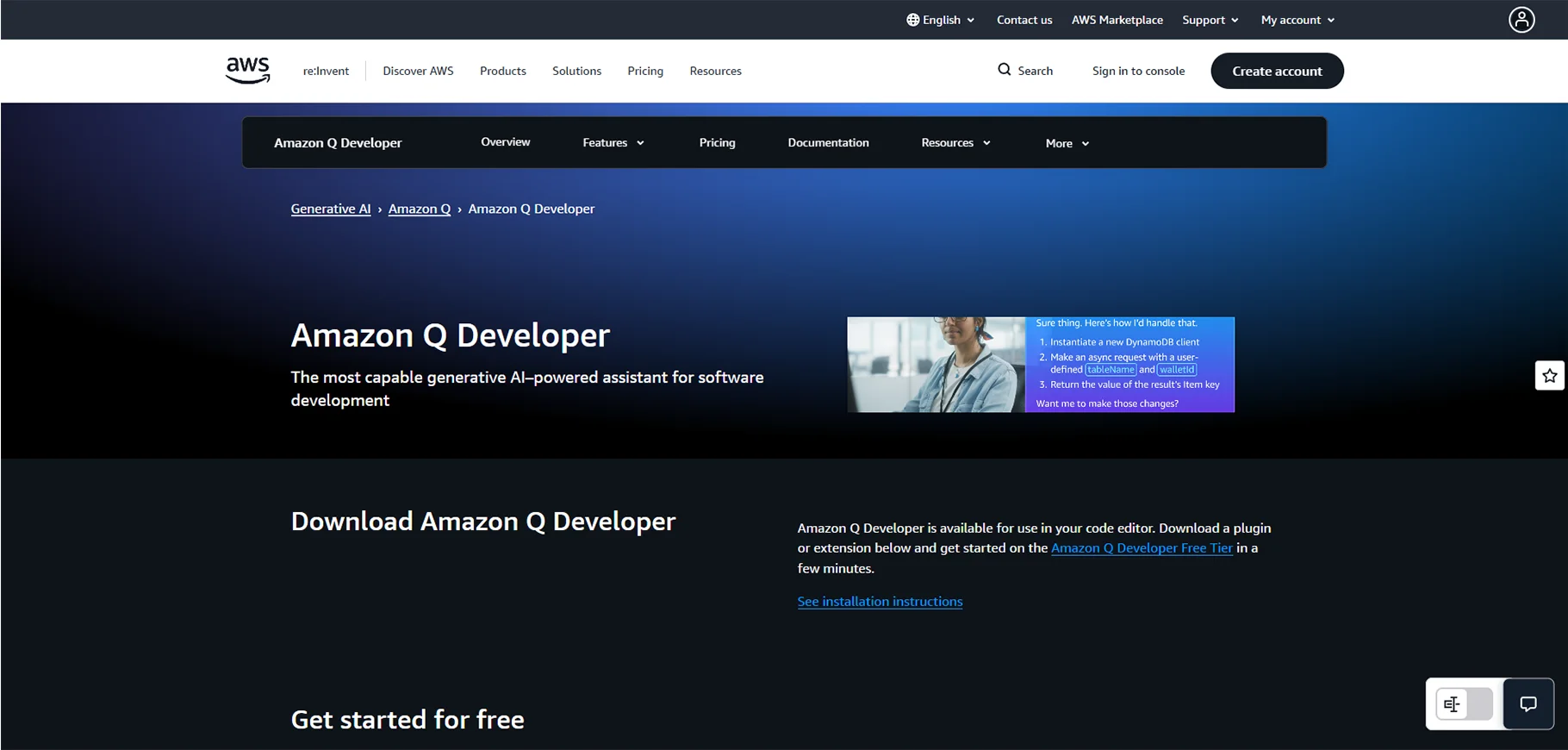
Task: Open the Documentation tab
Action: pos(828,143)
